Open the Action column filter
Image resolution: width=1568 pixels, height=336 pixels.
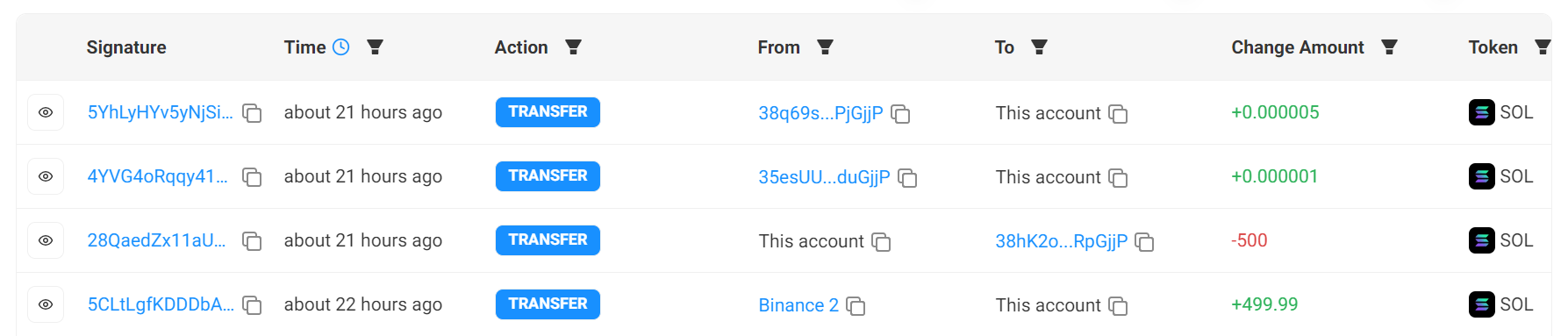tap(573, 47)
